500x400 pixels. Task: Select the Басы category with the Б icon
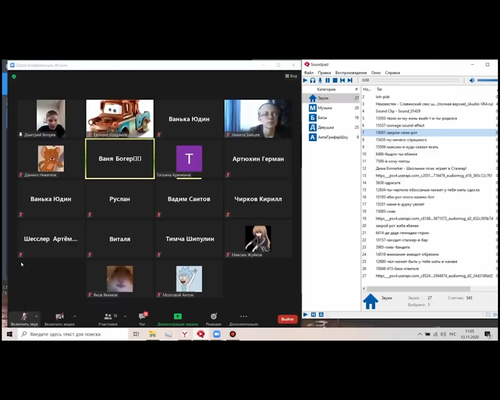click(x=331, y=117)
